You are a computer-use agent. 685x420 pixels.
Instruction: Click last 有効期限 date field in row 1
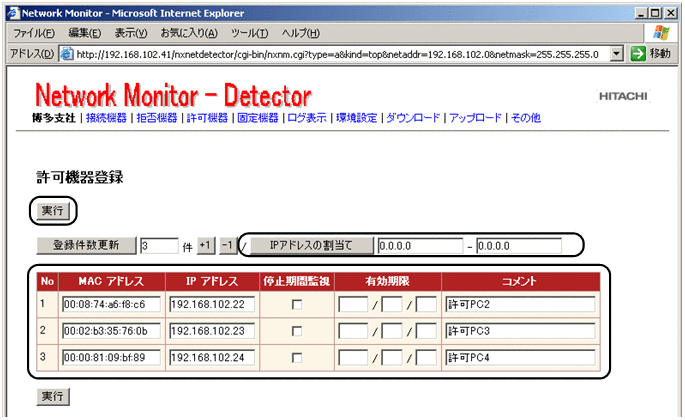tap(426, 304)
